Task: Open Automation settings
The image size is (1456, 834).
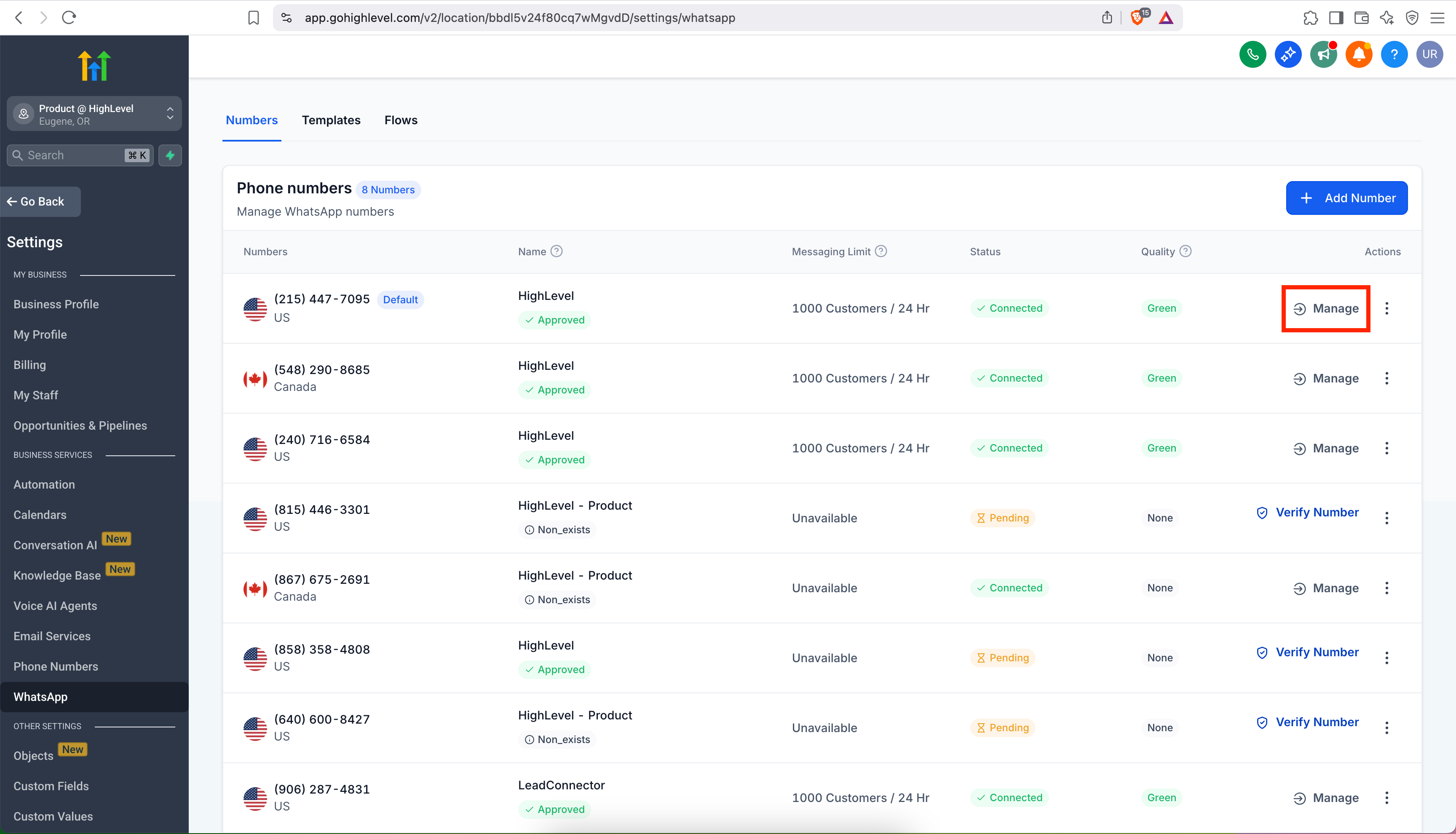Action: click(44, 484)
